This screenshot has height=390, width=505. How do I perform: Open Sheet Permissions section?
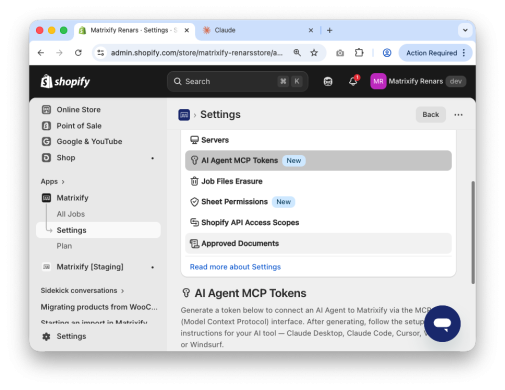click(318, 202)
